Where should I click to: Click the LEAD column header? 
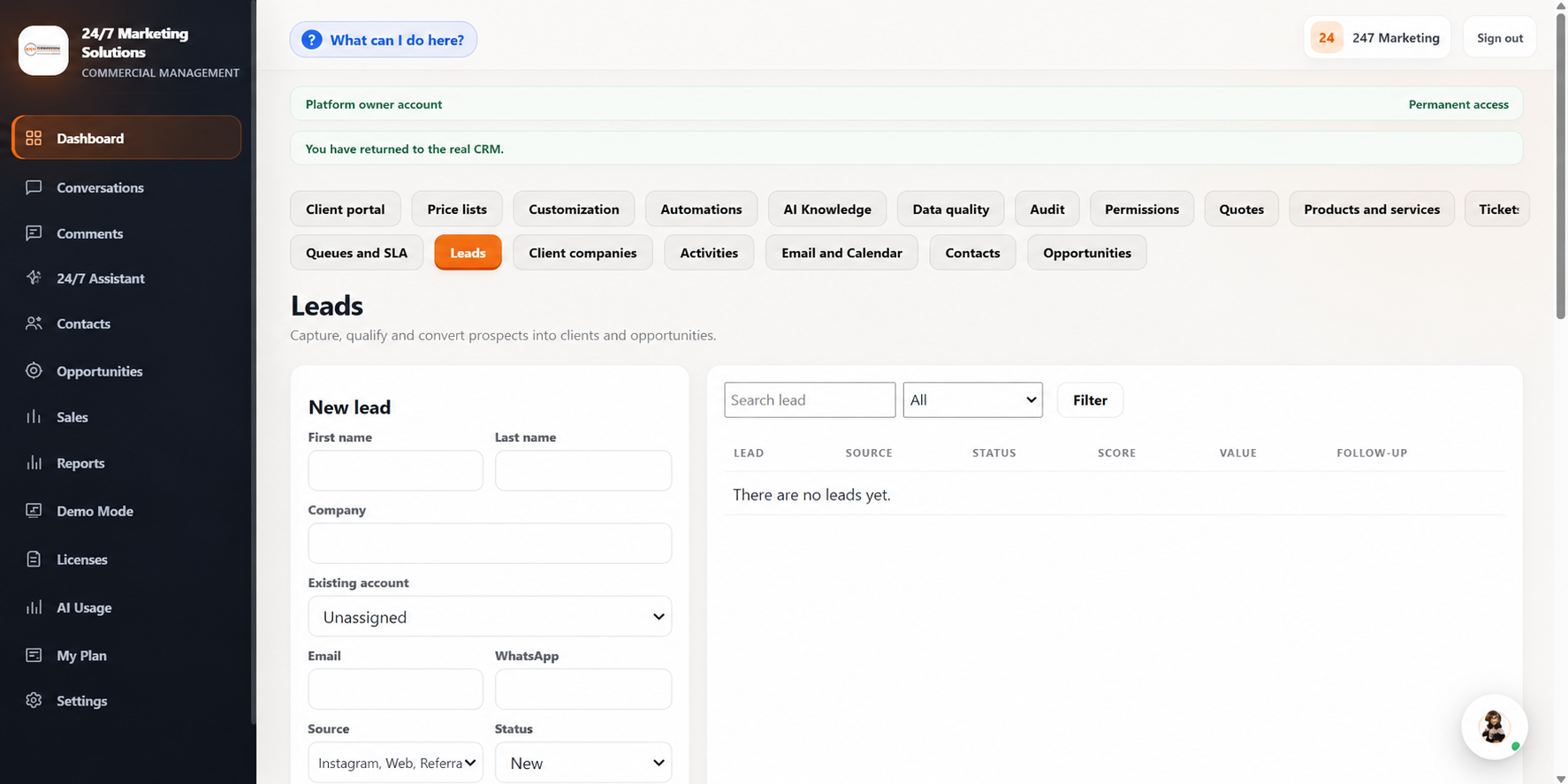tap(749, 453)
